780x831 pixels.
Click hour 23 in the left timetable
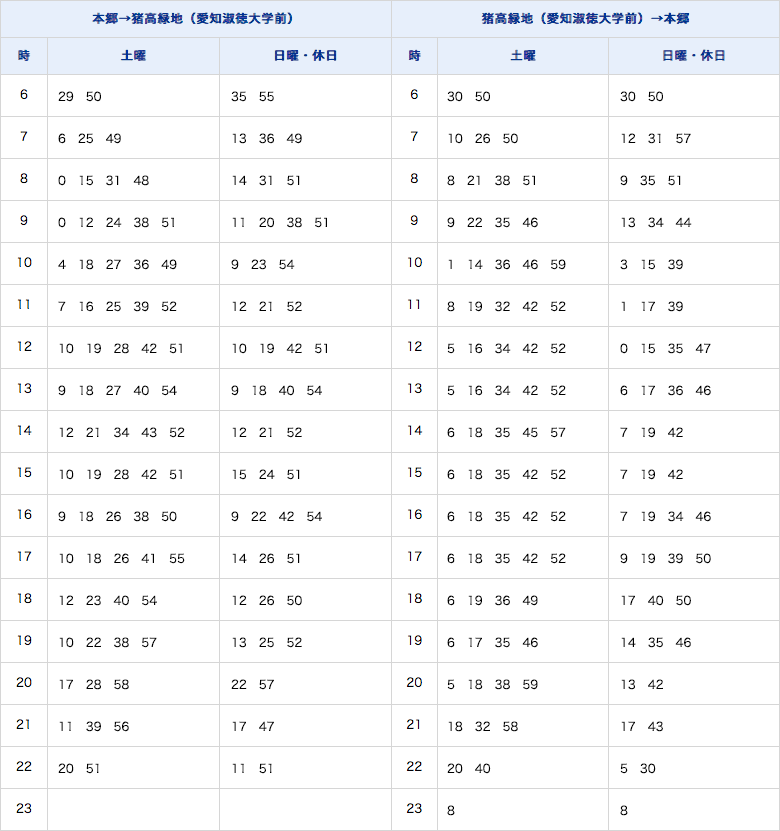pos(24,809)
